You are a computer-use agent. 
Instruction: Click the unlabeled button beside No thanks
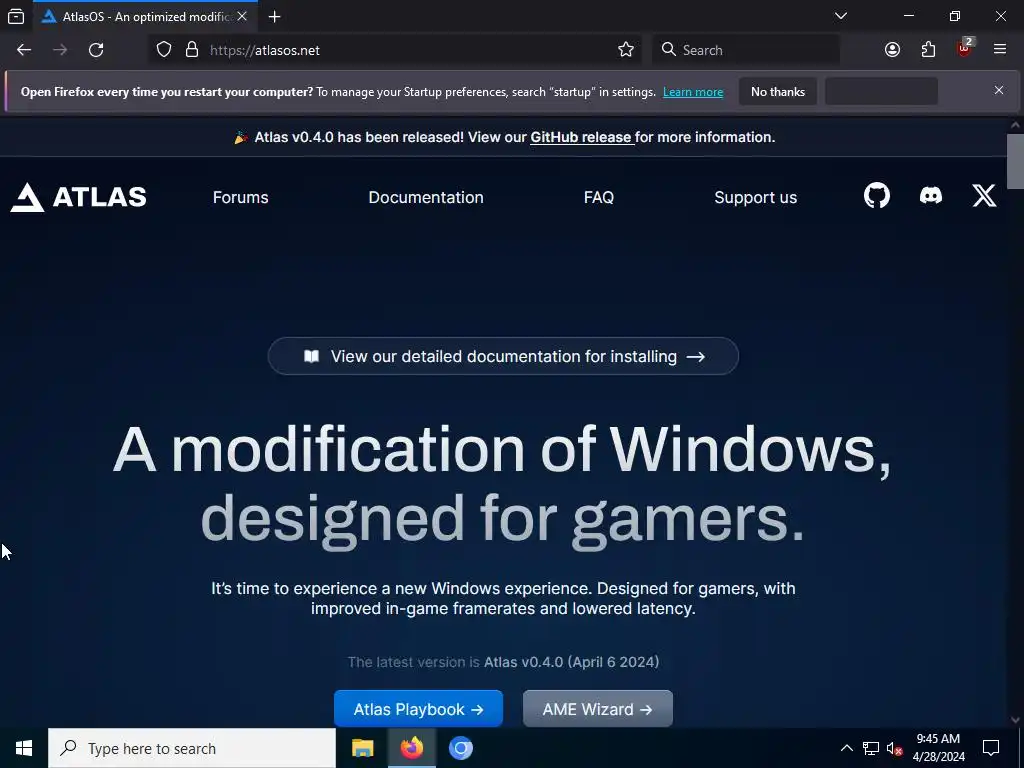881,91
